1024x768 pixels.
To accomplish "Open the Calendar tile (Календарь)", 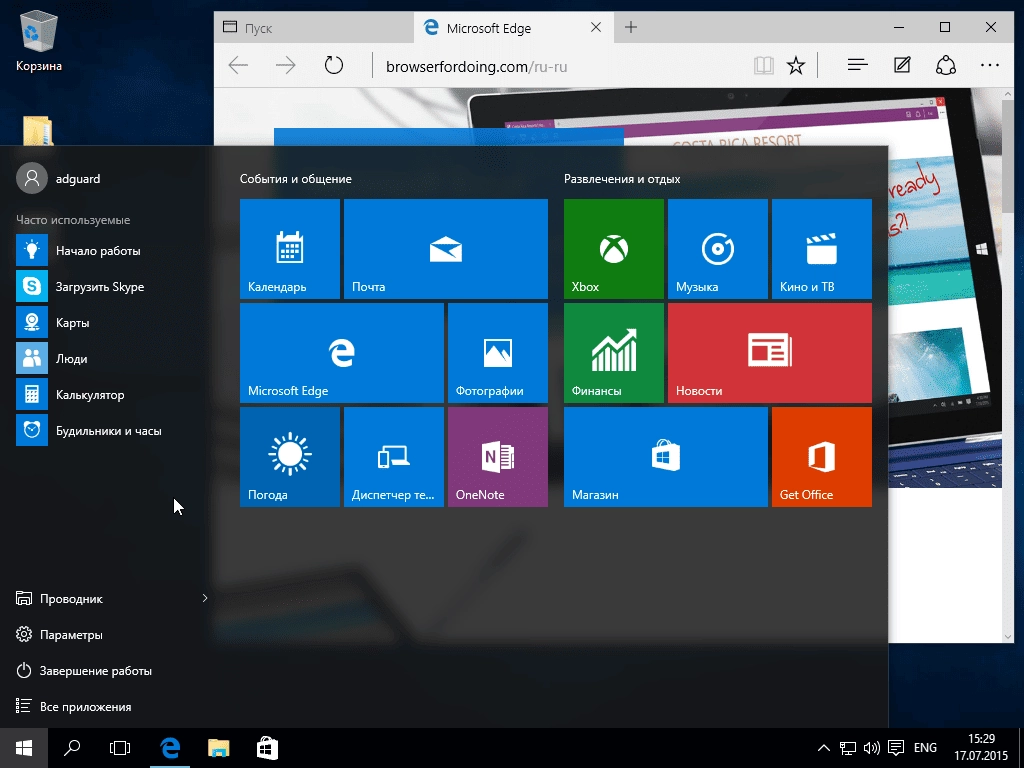I will point(290,249).
